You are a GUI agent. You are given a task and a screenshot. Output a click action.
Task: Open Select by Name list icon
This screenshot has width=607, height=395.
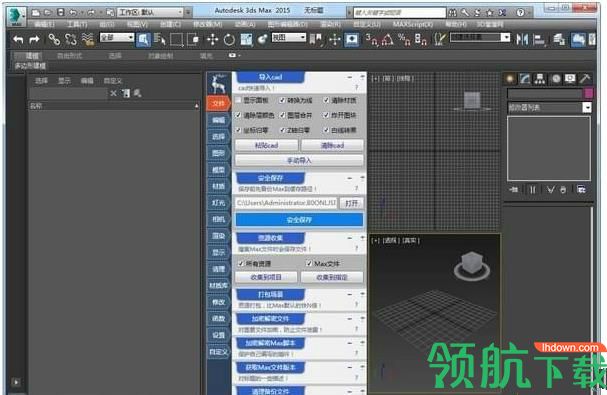(159, 40)
